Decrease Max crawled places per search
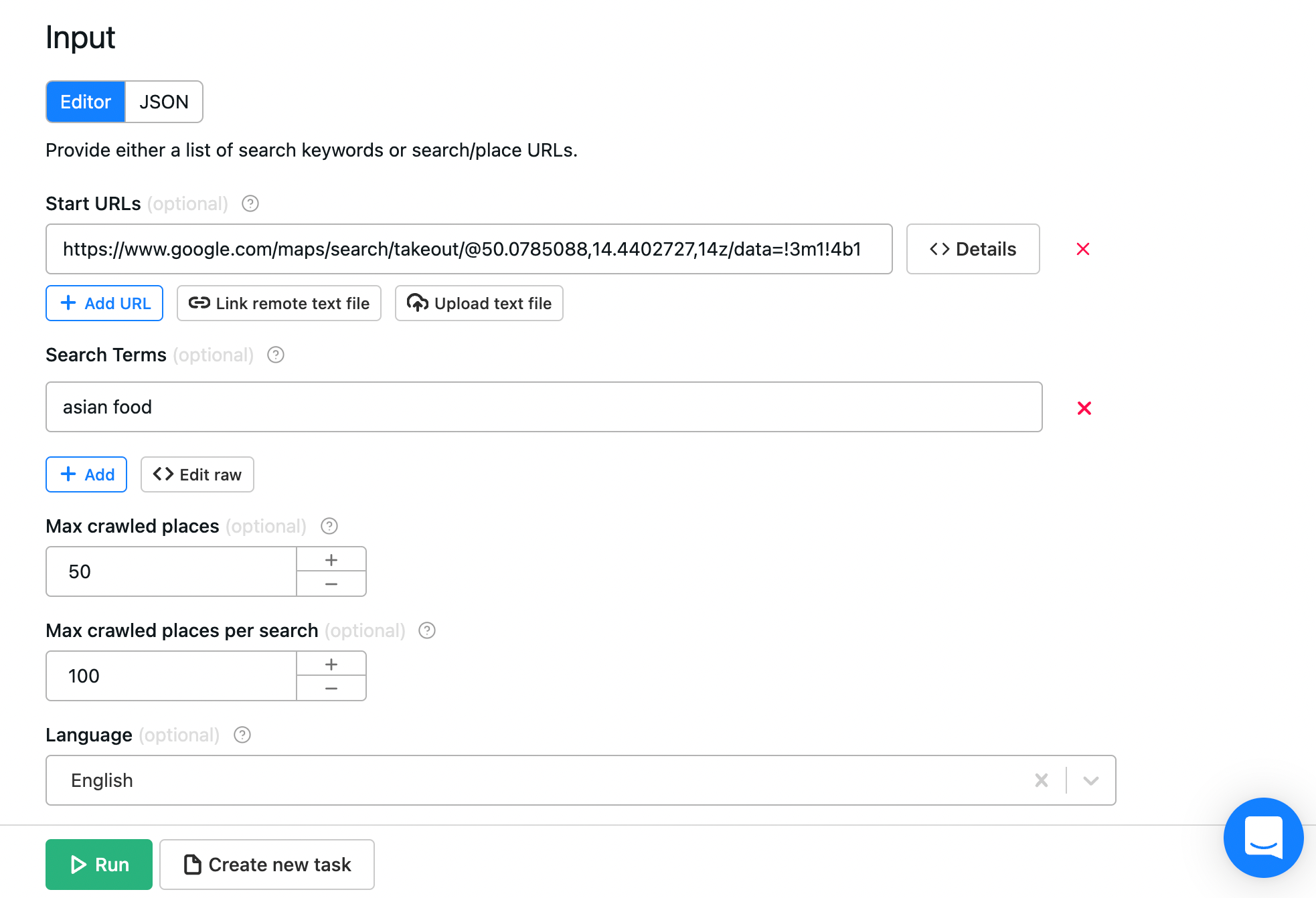The width and height of the screenshot is (1316, 898). 331,689
